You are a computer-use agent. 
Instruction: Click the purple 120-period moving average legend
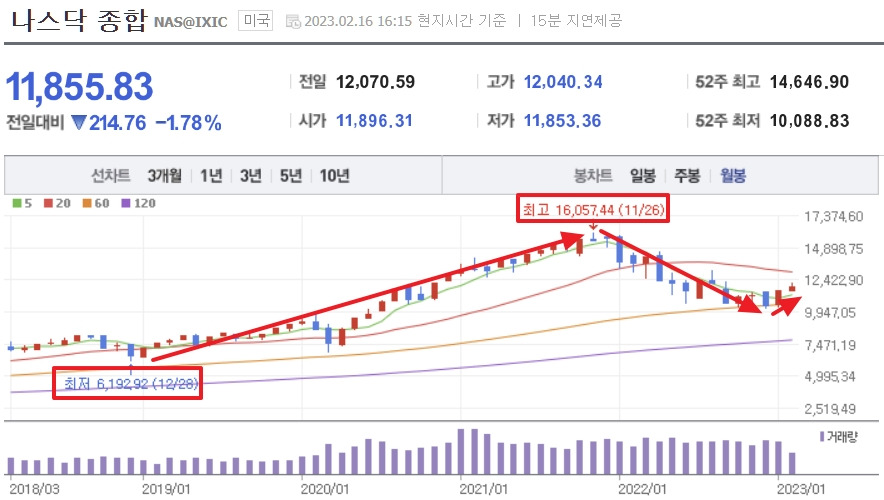point(138,203)
